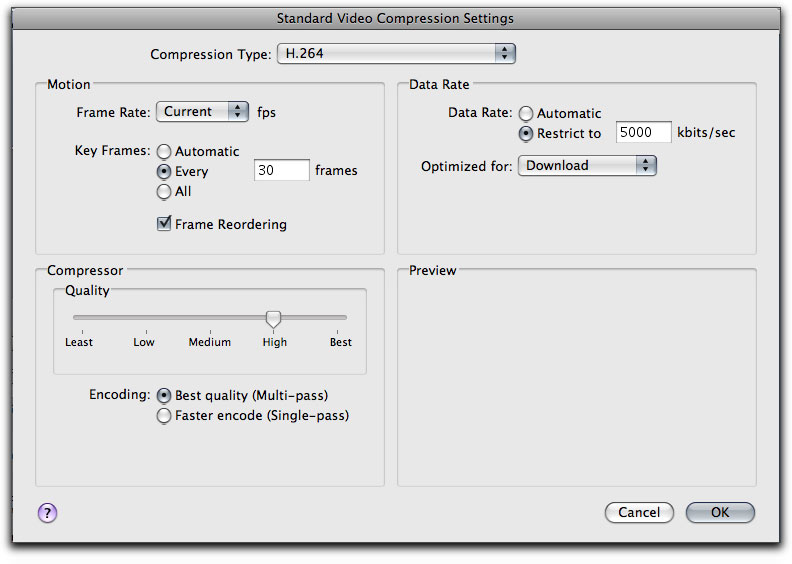Toggle the Frame Reordering checkbox
Screen dimensions: 792x564
[x=164, y=223]
